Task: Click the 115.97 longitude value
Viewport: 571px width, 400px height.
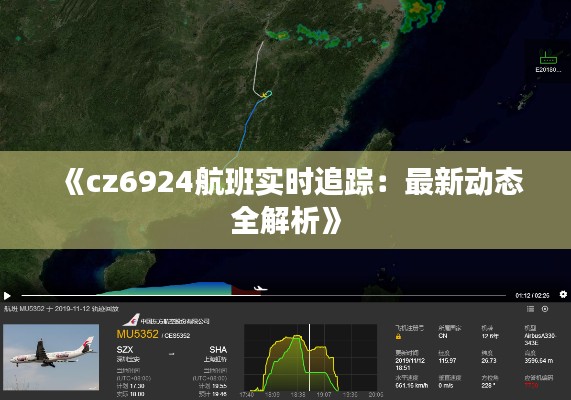Action: pos(447,361)
